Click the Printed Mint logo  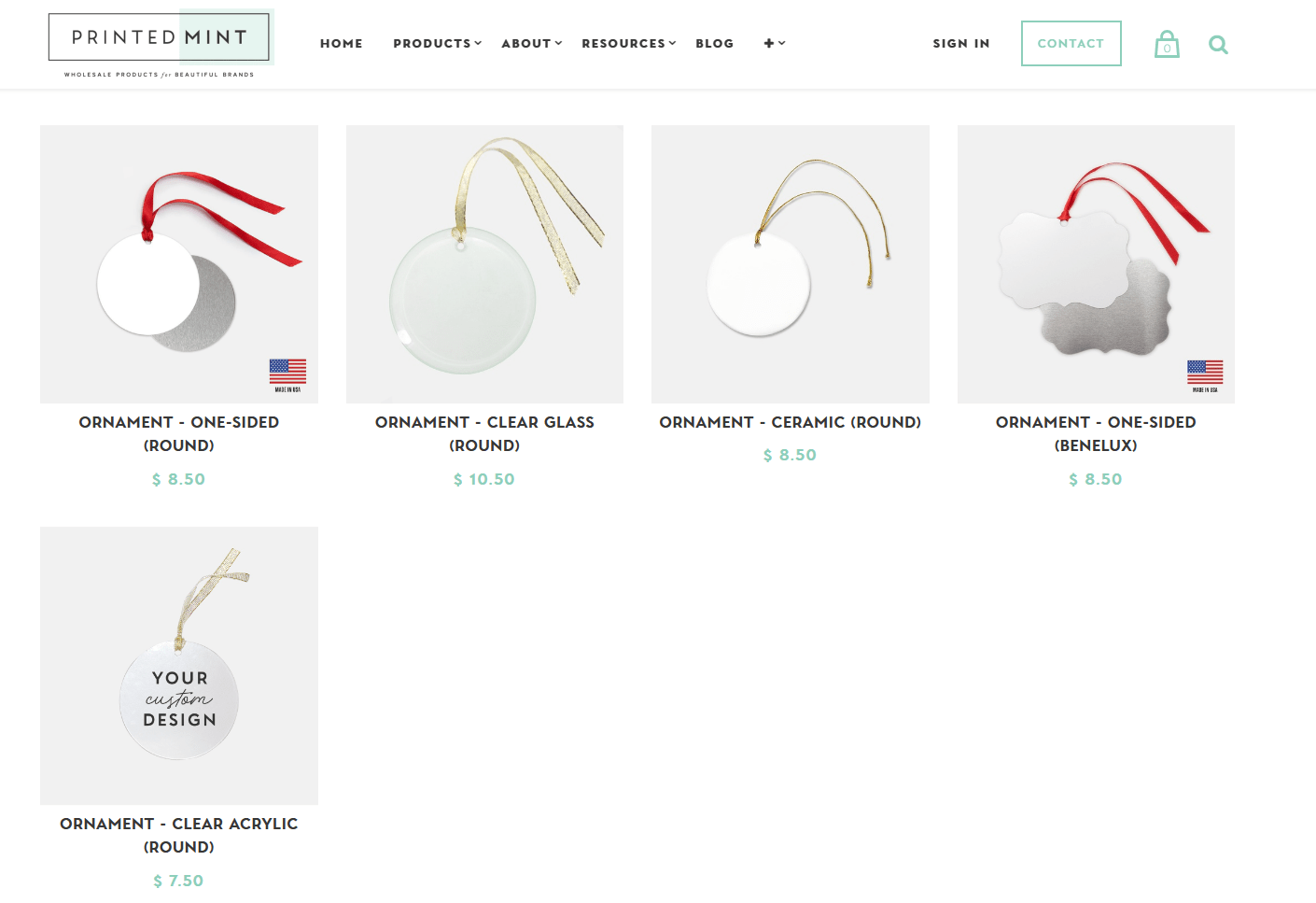click(160, 44)
